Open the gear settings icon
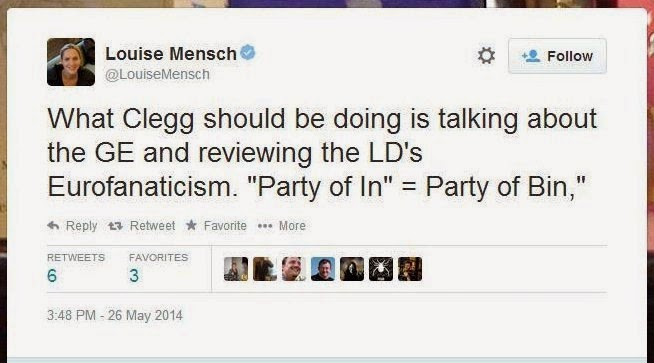 486,55
